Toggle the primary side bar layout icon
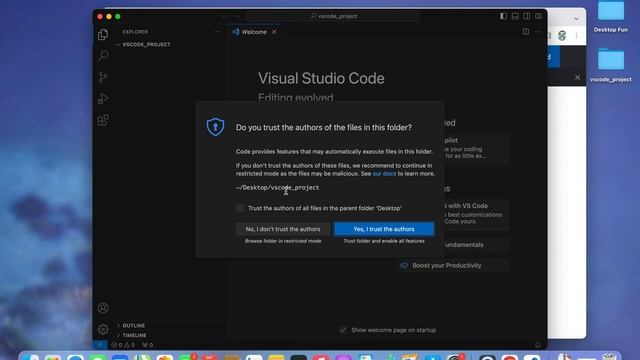 click(503, 16)
